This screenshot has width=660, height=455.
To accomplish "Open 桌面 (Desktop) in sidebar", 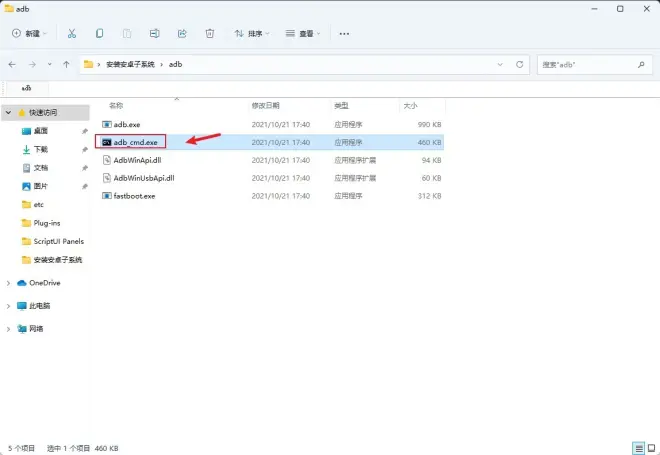I will pos(40,131).
